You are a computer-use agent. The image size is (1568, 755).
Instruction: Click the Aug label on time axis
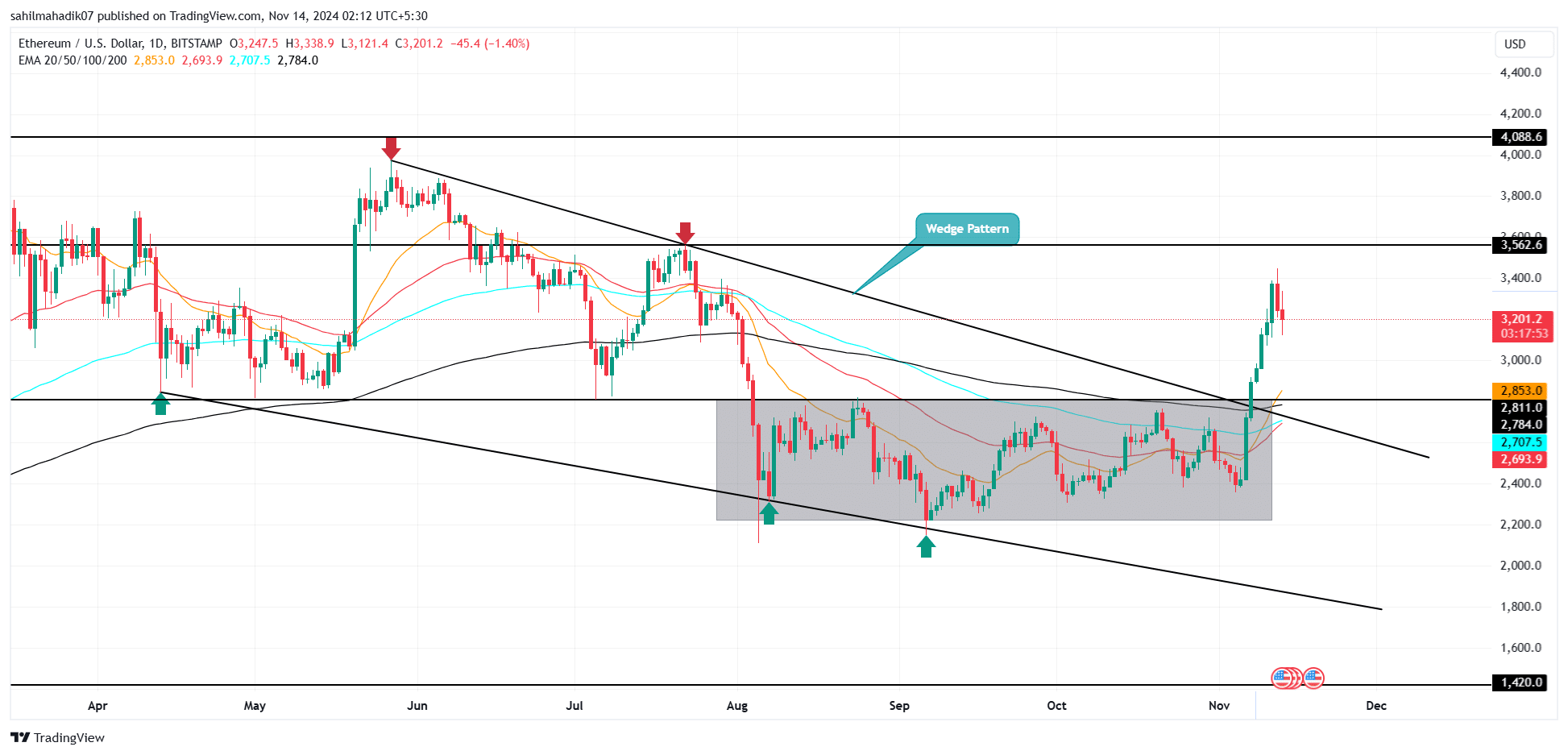(737, 706)
